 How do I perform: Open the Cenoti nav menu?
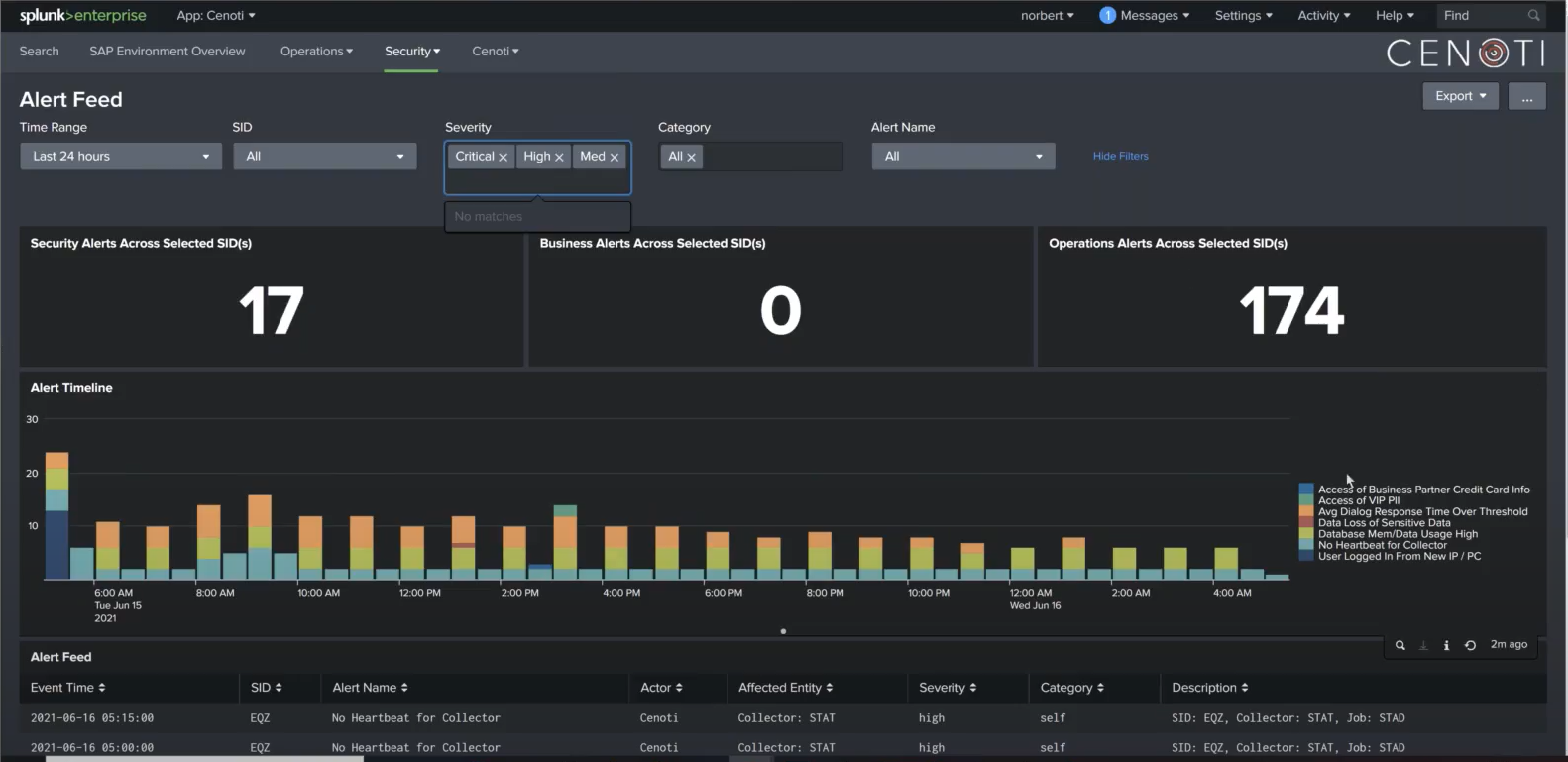496,52
